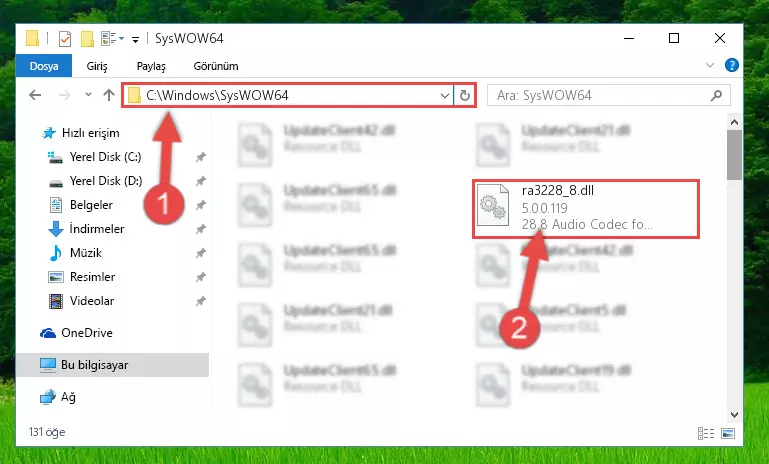This screenshot has height=464, width=769.
Task: Click the ra3228_8.dll gear file icon
Action: pyautogui.click(x=493, y=206)
